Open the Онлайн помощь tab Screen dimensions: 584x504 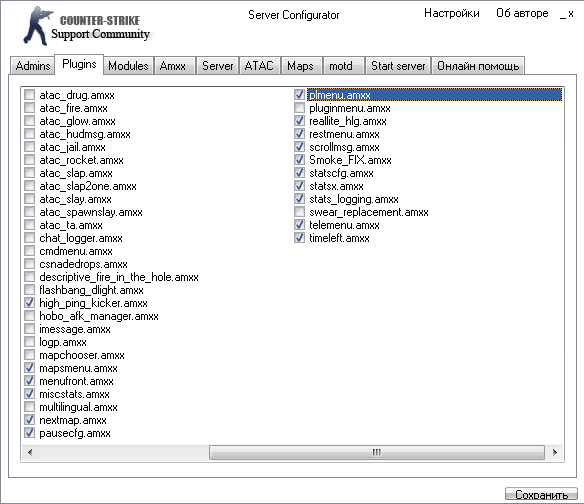(478, 66)
